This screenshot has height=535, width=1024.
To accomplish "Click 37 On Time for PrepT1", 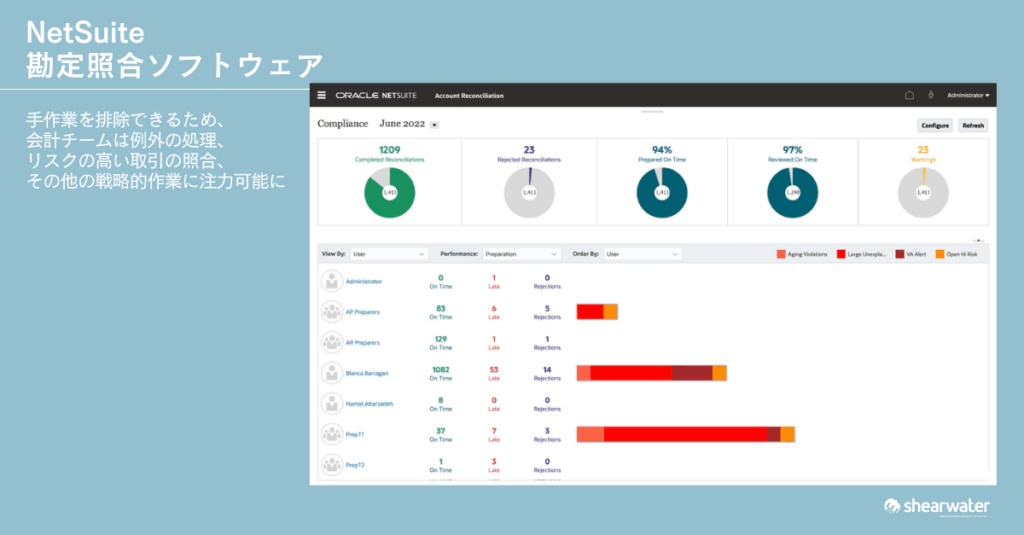I will [441, 434].
